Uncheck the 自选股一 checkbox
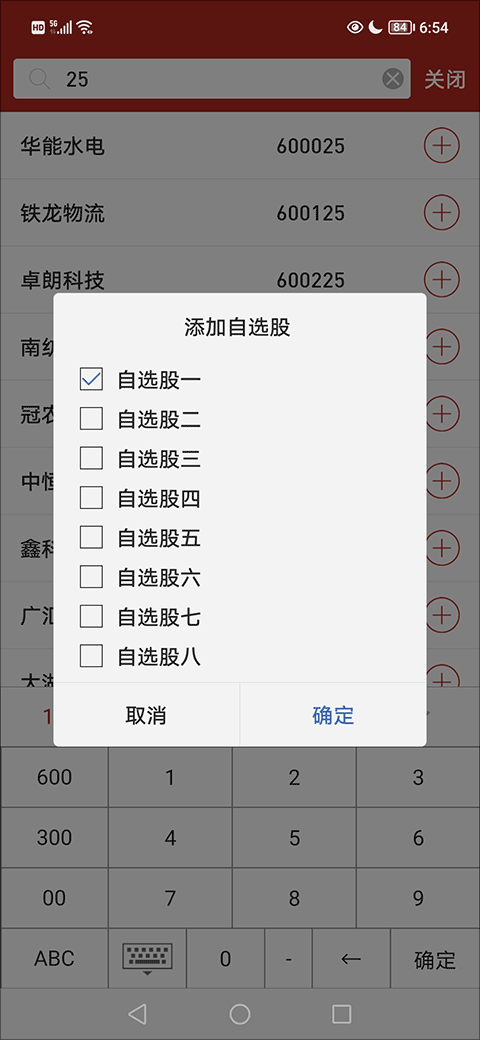480x1040 pixels. (x=91, y=379)
